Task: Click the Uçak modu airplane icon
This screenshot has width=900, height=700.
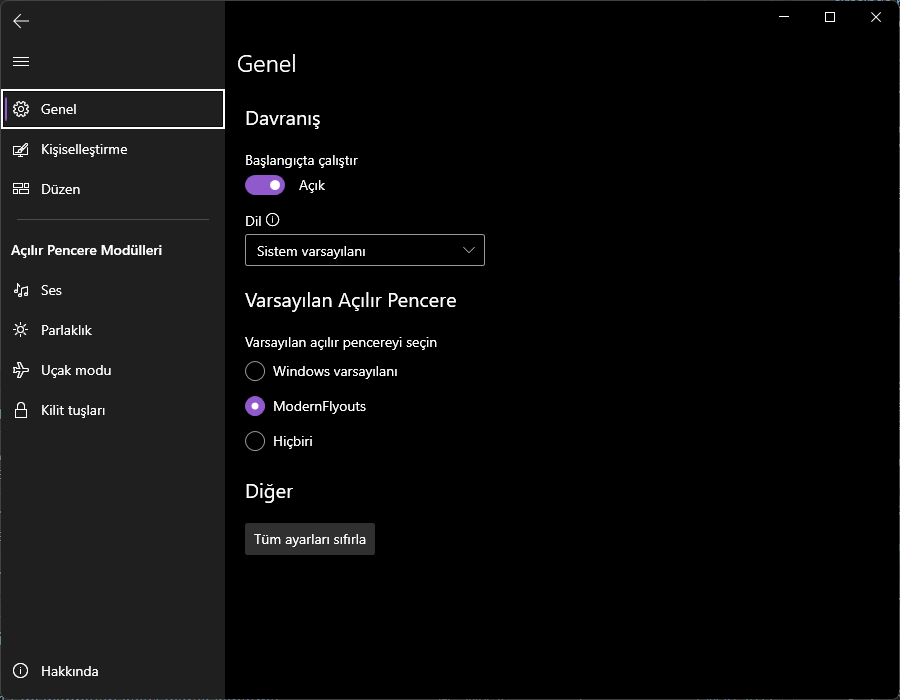Action: tap(21, 370)
